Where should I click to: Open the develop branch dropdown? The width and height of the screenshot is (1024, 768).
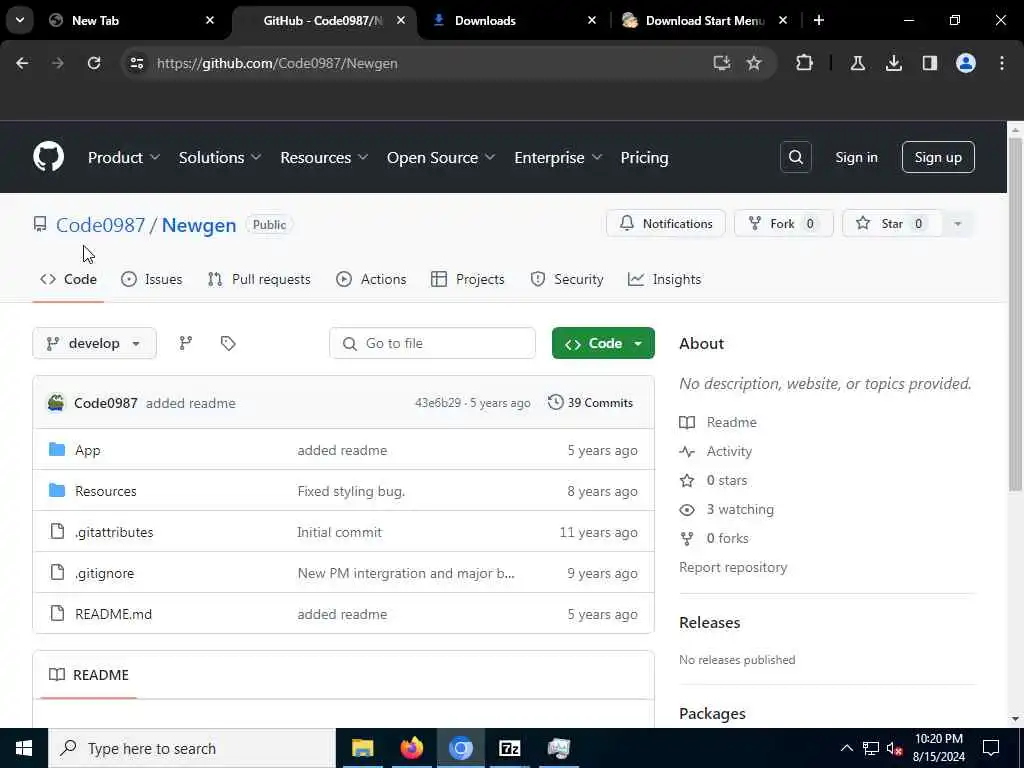(95, 343)
